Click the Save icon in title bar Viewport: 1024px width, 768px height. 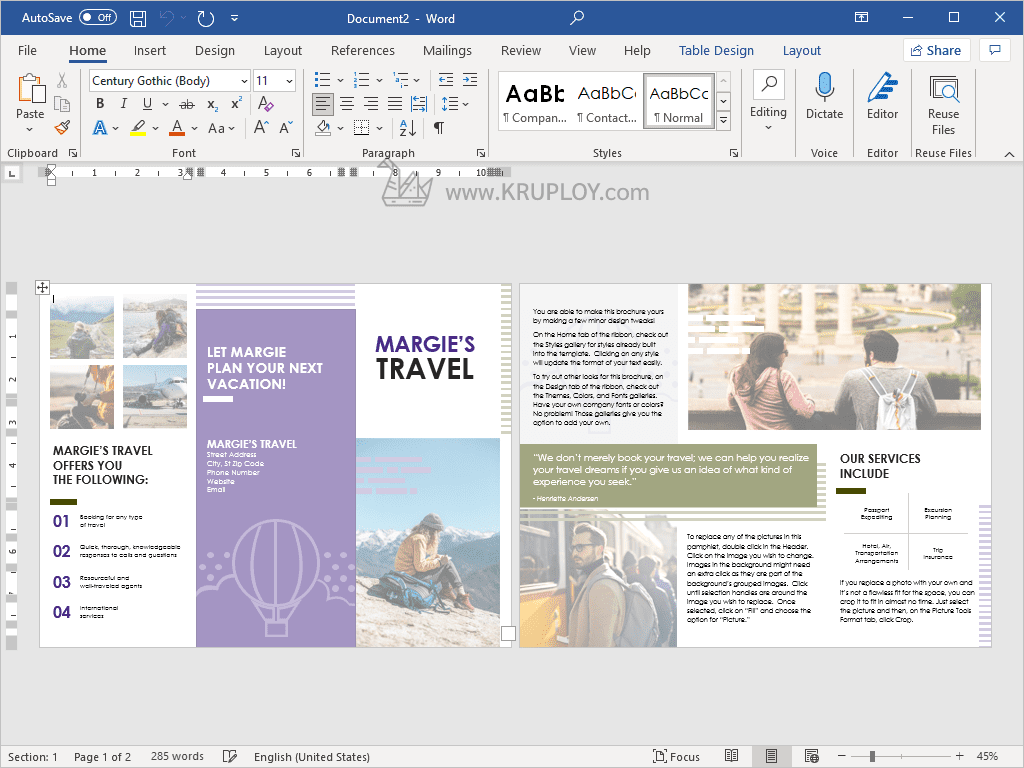(138, 18)
